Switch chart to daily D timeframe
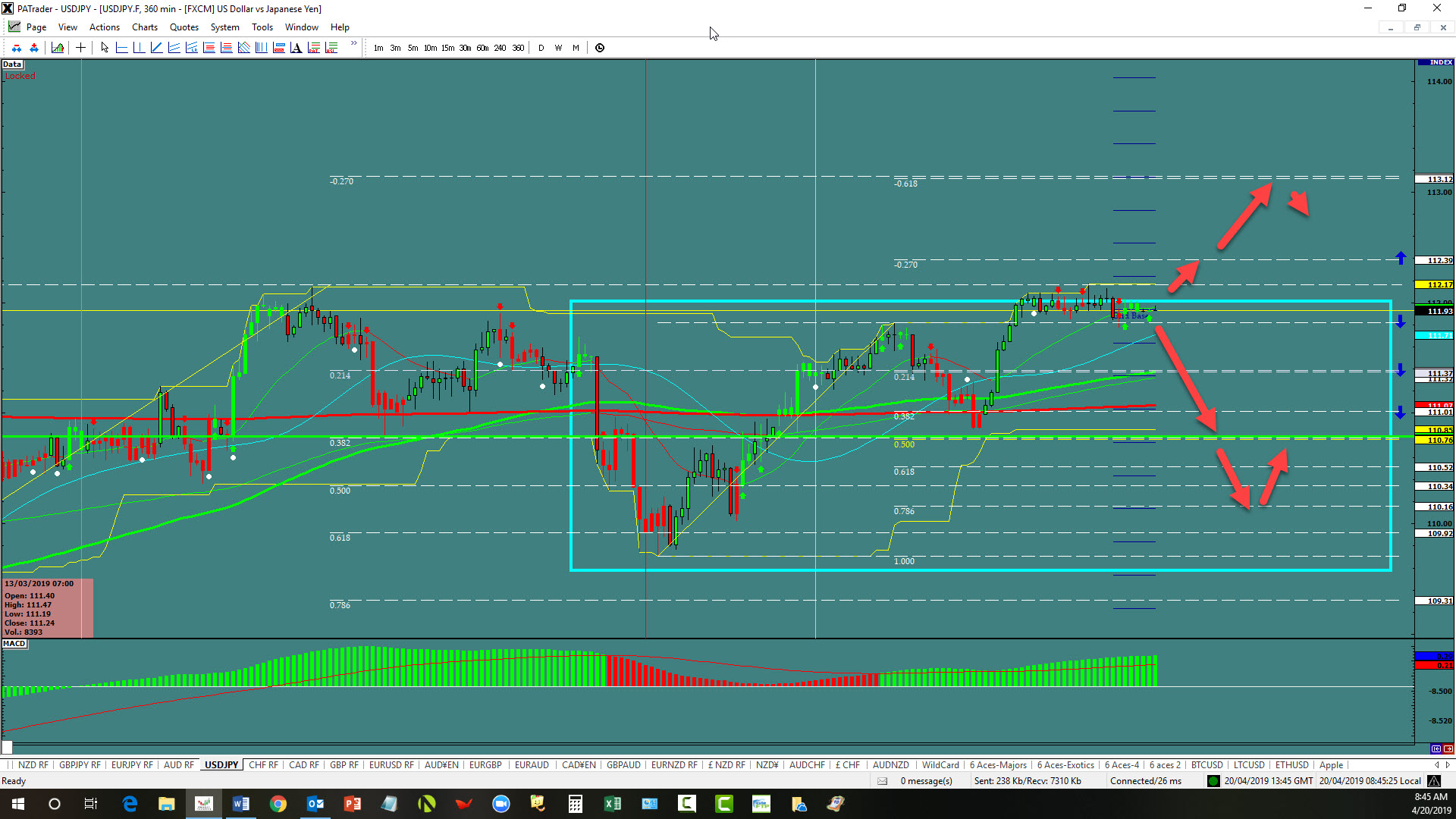 (541, 48)
